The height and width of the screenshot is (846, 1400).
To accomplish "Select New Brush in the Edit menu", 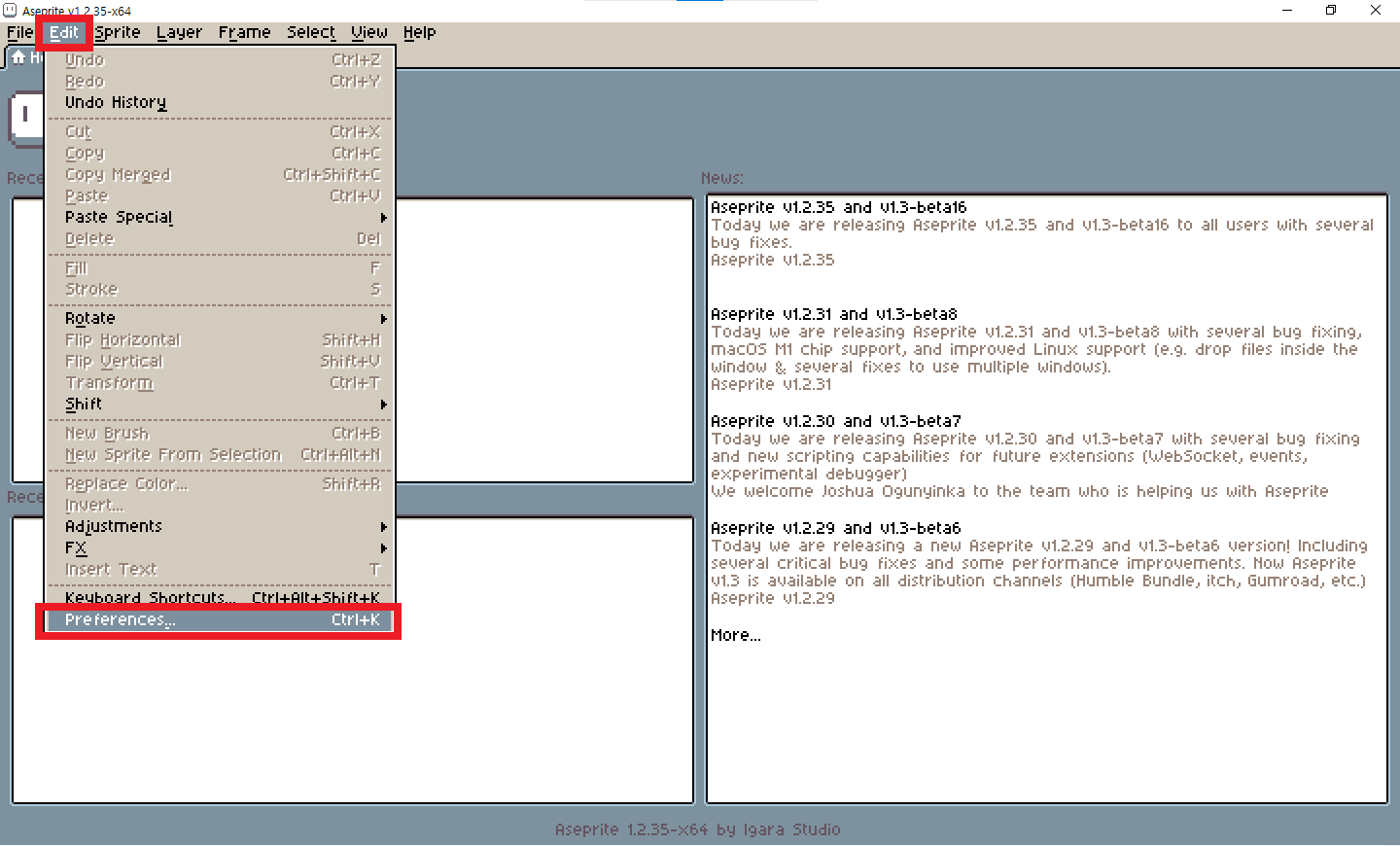I will [221, 433].
